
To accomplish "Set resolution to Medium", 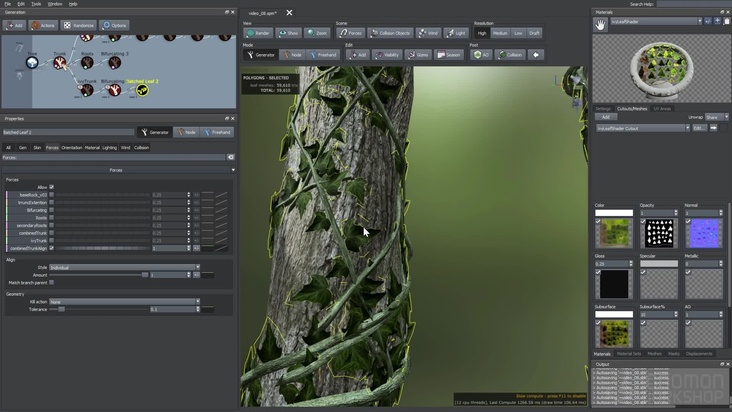I will (x=501, y=33).
